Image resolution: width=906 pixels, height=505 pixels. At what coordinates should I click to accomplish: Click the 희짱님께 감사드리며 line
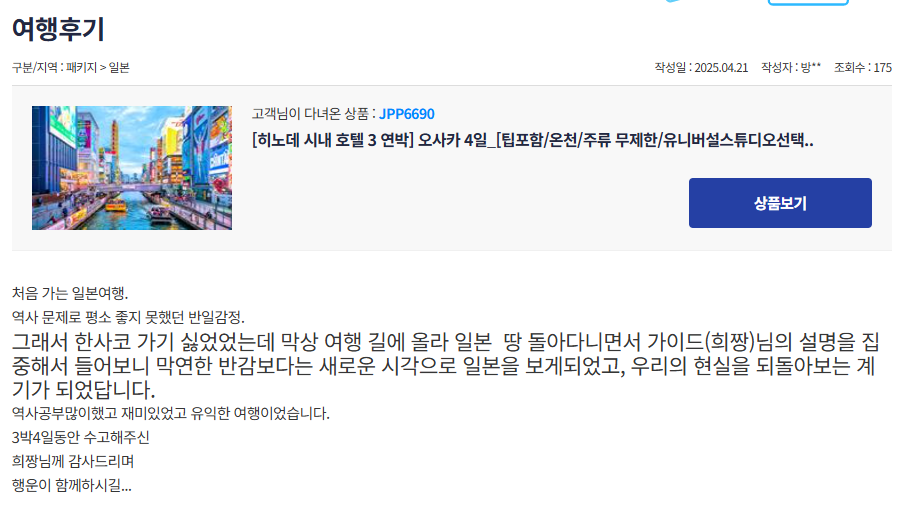click(x=73, y=461)
